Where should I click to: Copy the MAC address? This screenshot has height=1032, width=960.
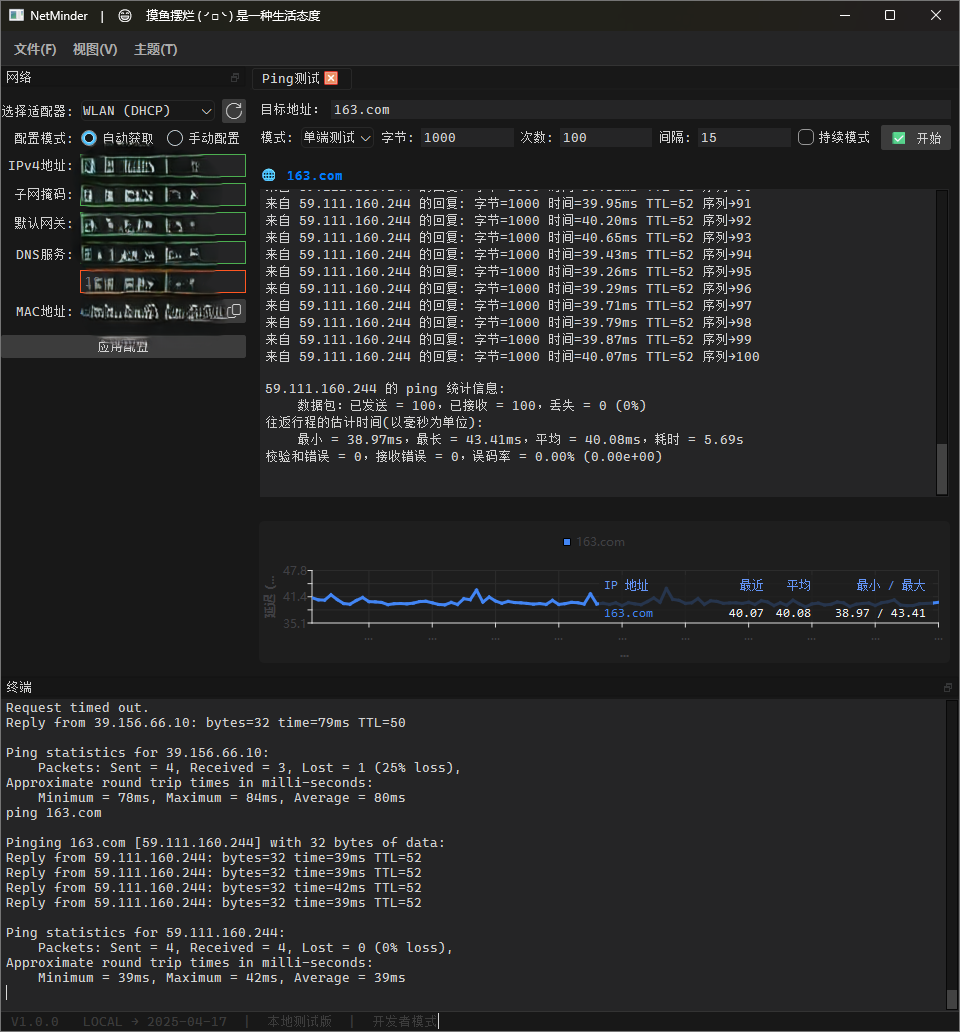pyautogui.click(x=235, y=310)
